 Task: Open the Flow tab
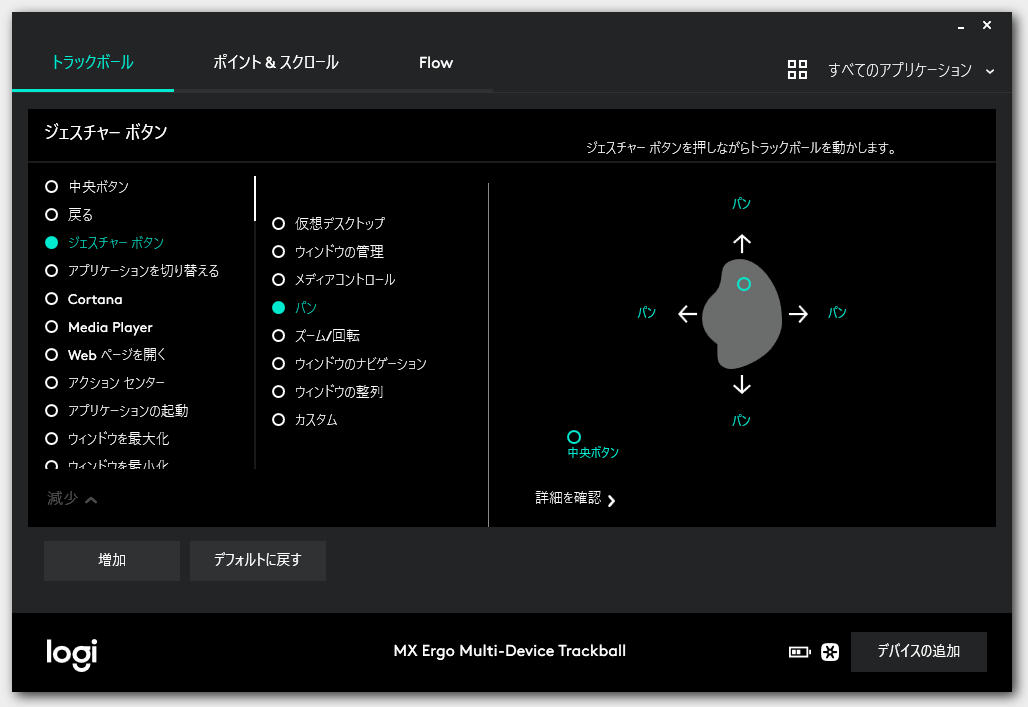(435, 62)
